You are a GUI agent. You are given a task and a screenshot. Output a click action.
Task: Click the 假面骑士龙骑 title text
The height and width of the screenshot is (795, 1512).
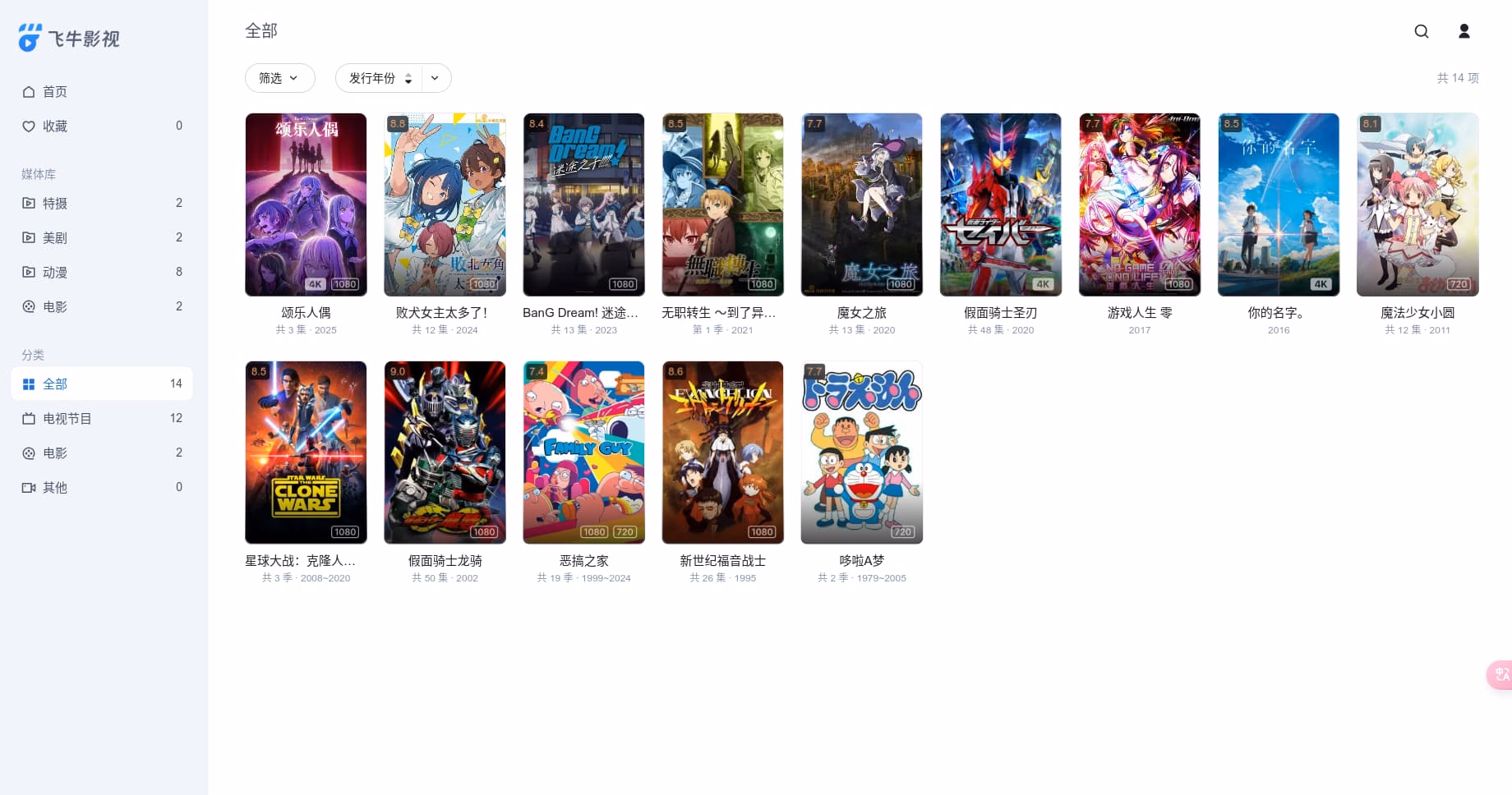pos(445,561)
